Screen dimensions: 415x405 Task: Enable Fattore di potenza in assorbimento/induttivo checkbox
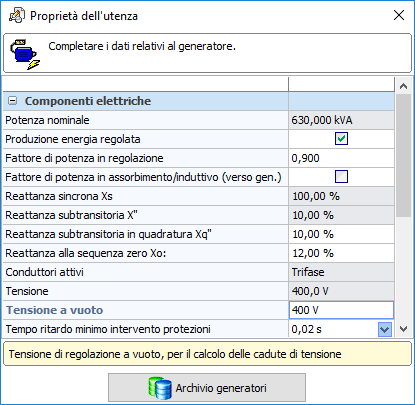point(341,177)
